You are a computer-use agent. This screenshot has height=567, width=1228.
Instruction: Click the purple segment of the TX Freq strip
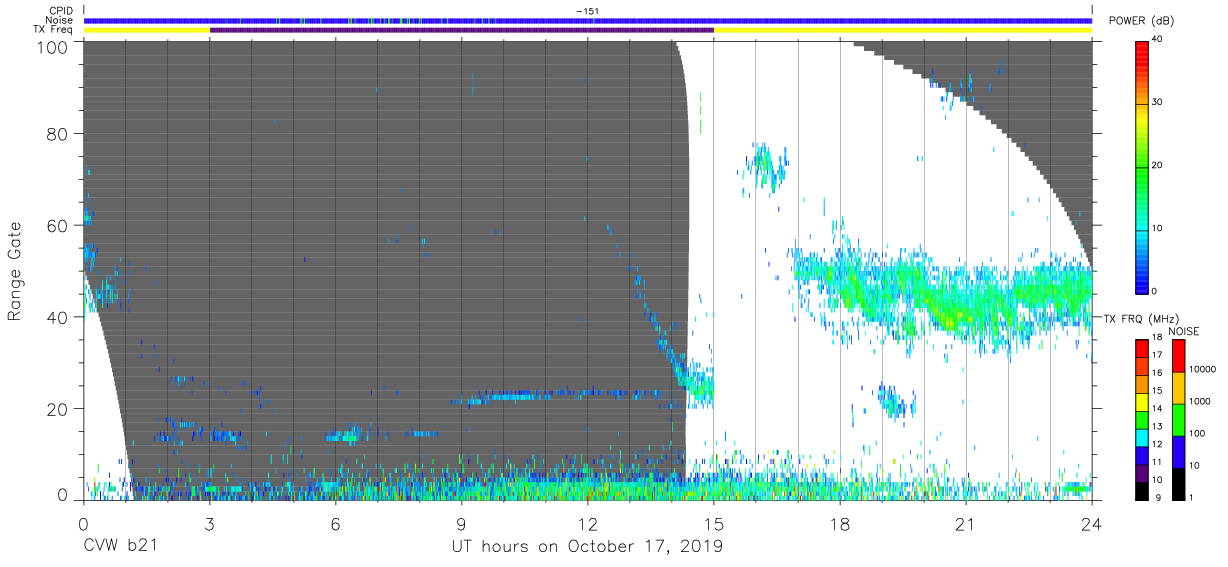[x=461, y=30]
